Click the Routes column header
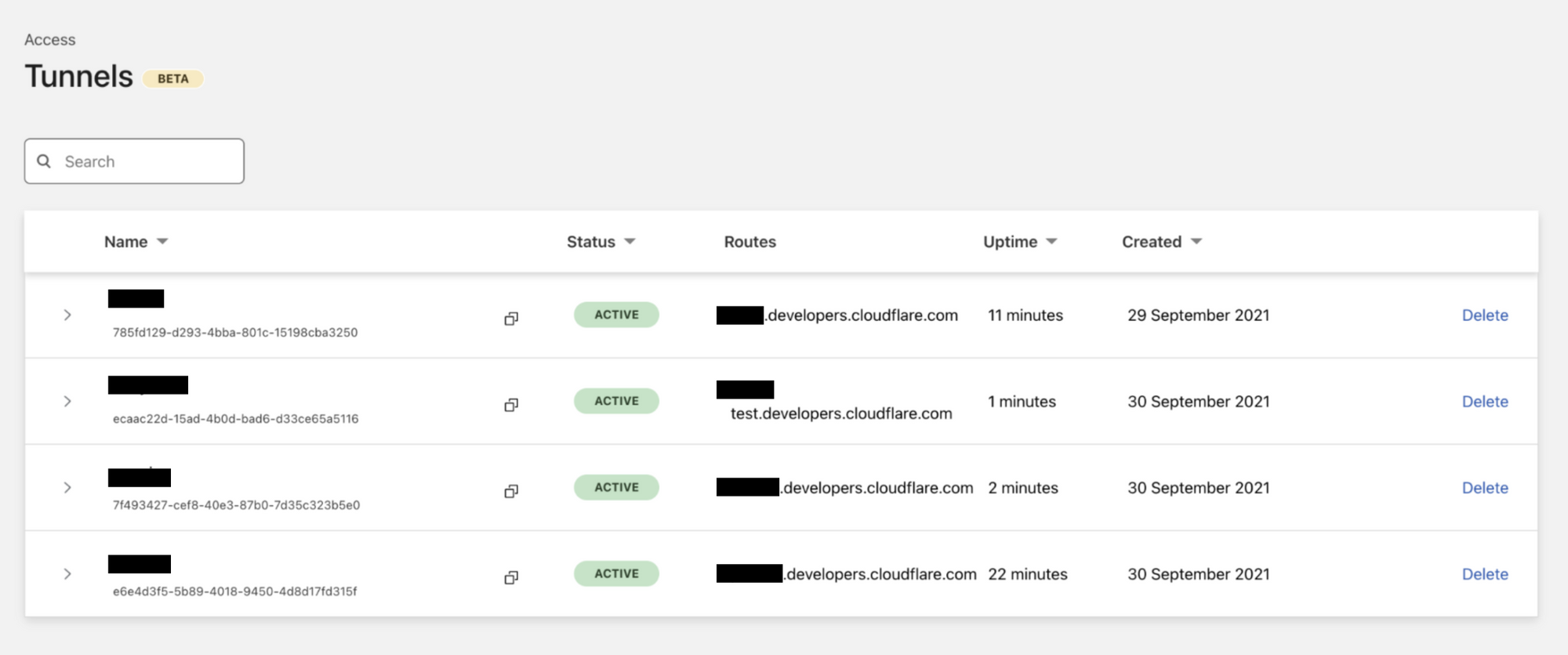The width and height of the screenshot is (1568, 655). point(750,242)
